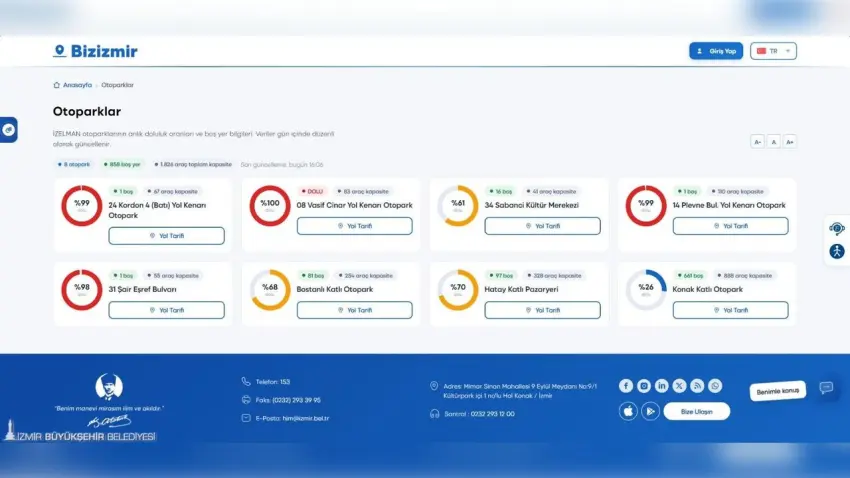Click the Faks number fax icon
Screen dimensions: 850x478
[246, 400]
